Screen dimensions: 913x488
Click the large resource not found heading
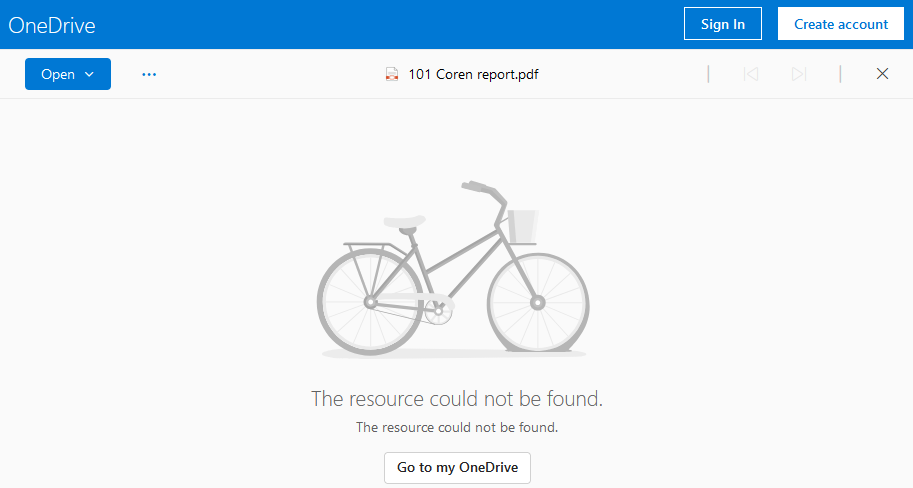[457, 399]
